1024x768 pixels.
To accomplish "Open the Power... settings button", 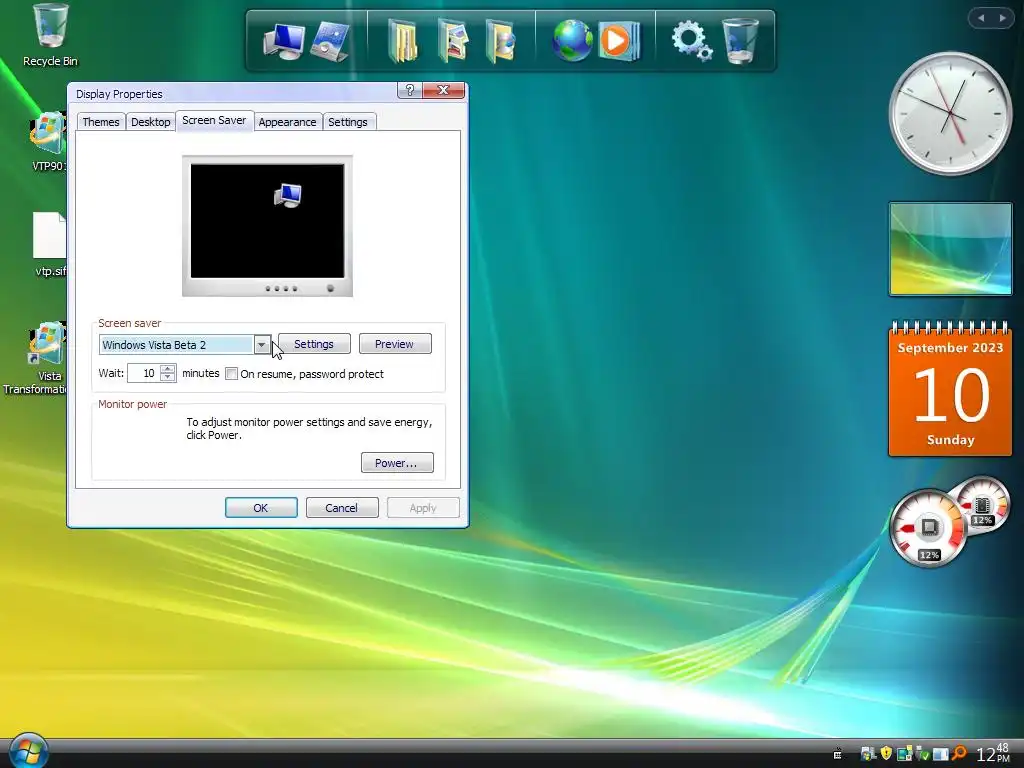I will pos(397,462).
